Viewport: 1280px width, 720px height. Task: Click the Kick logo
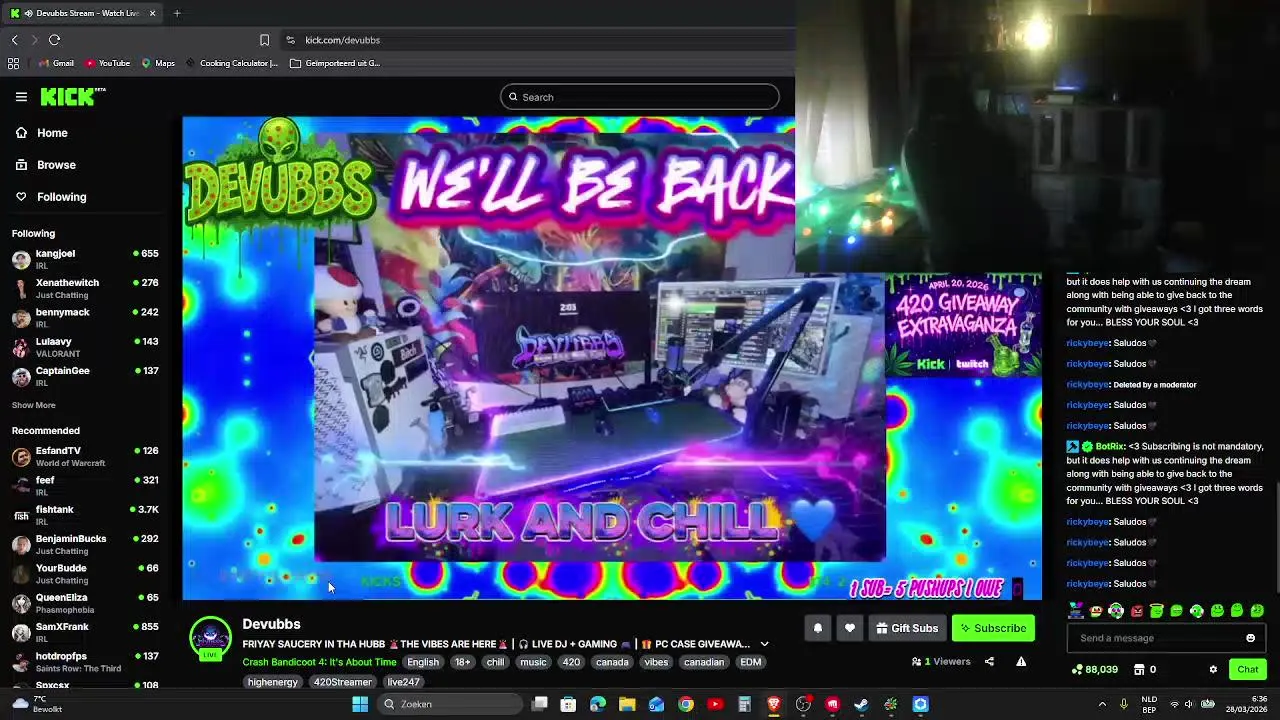tap(72, 97)
